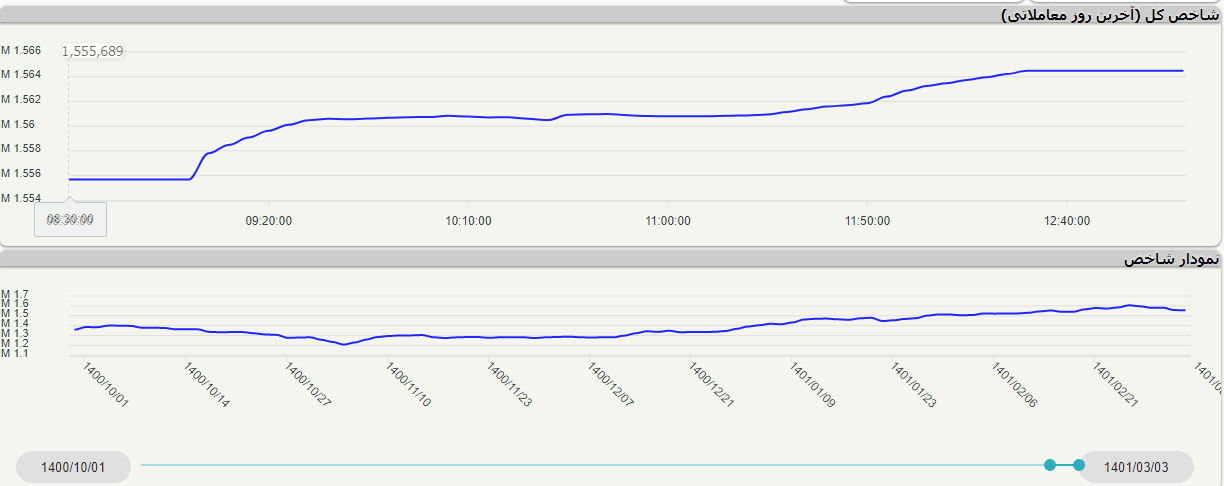Click the 1400/10/01 start date pill
The width and height of the screenshot is (1224, 486).
point(73,467)
